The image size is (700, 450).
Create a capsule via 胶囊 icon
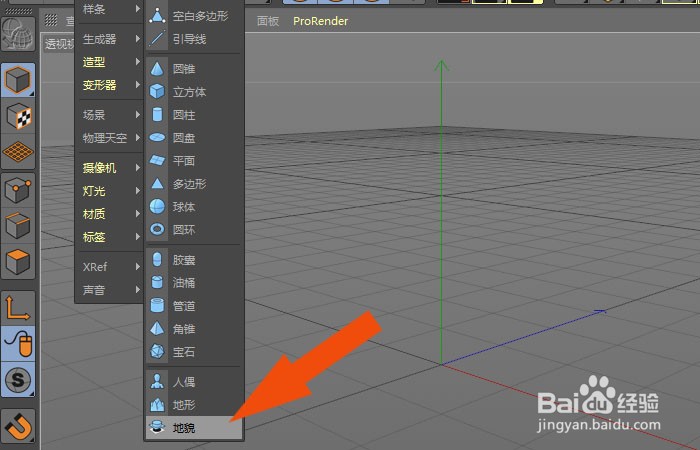[157, 259]
